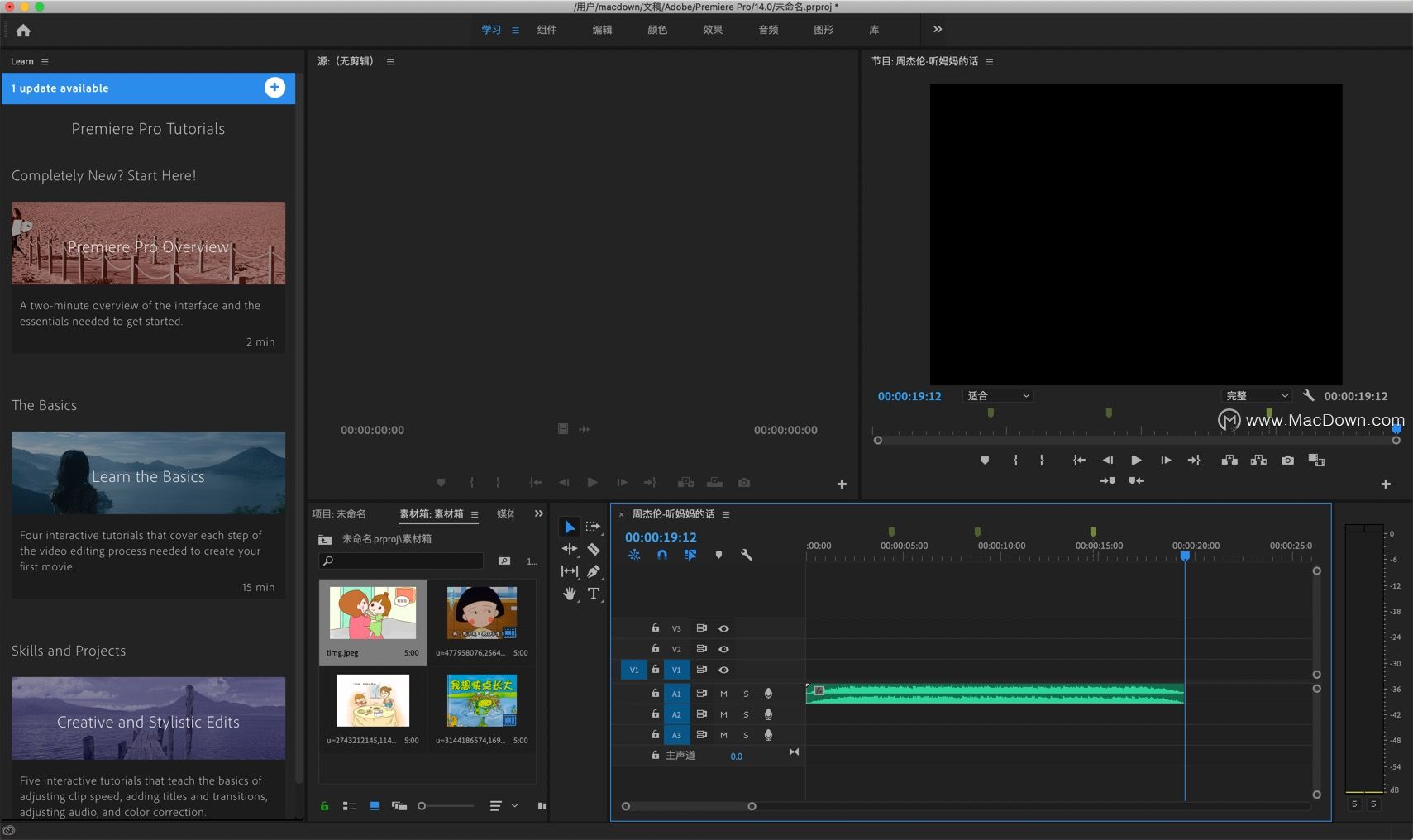Open 学习 workspace menu icon
Screen dimensions: 1413x840
pos(515,30)
